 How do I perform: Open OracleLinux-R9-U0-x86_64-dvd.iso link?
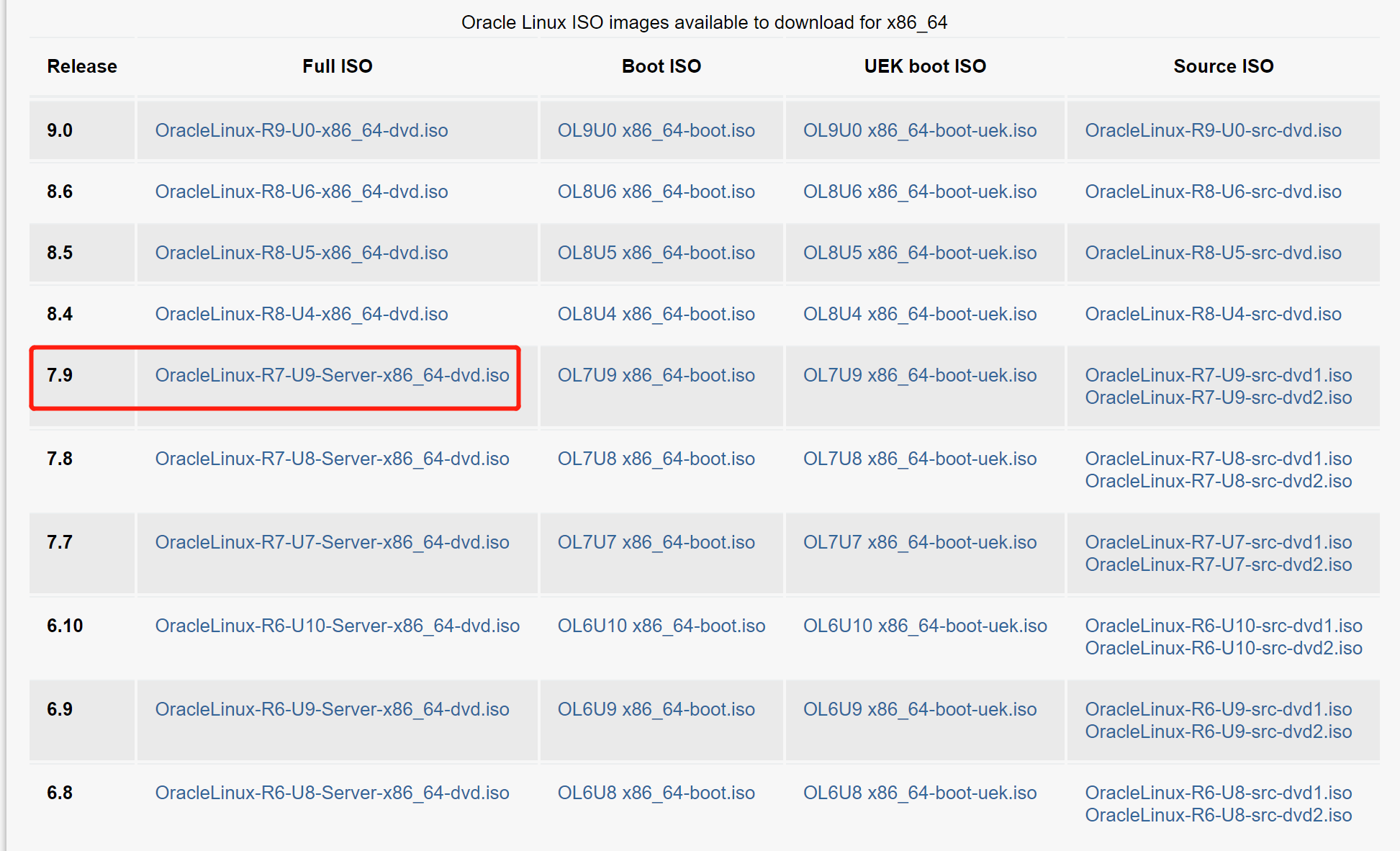pos(301,130)
